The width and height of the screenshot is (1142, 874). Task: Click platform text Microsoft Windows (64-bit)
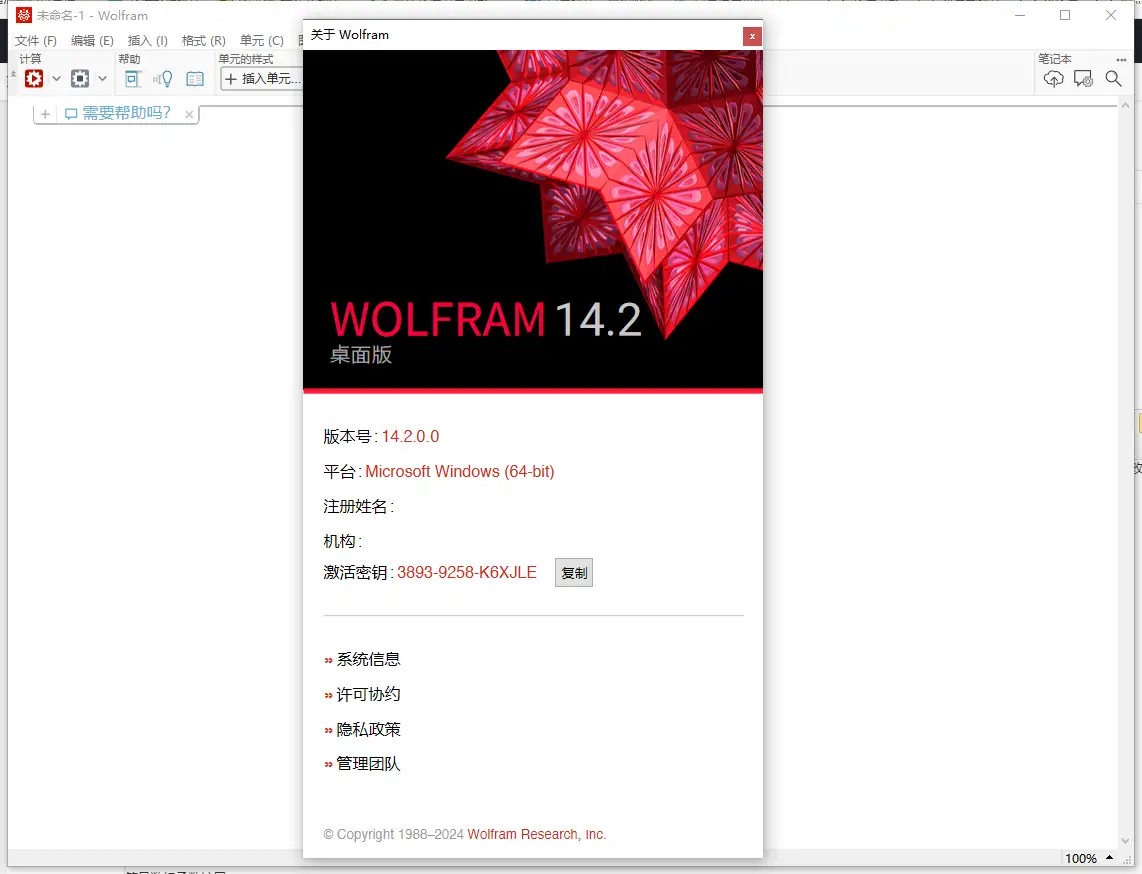pyautogui.click(x=460, y=471)
